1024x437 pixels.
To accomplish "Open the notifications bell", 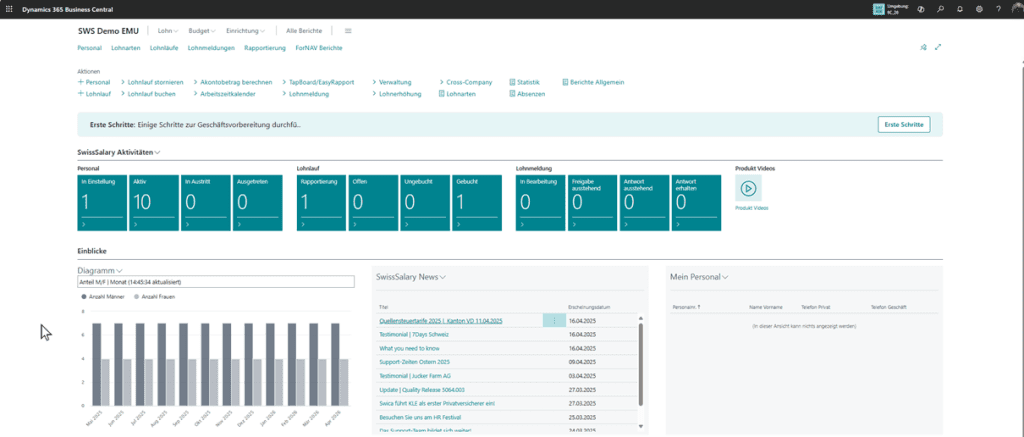I will click(x=960, y=8).
